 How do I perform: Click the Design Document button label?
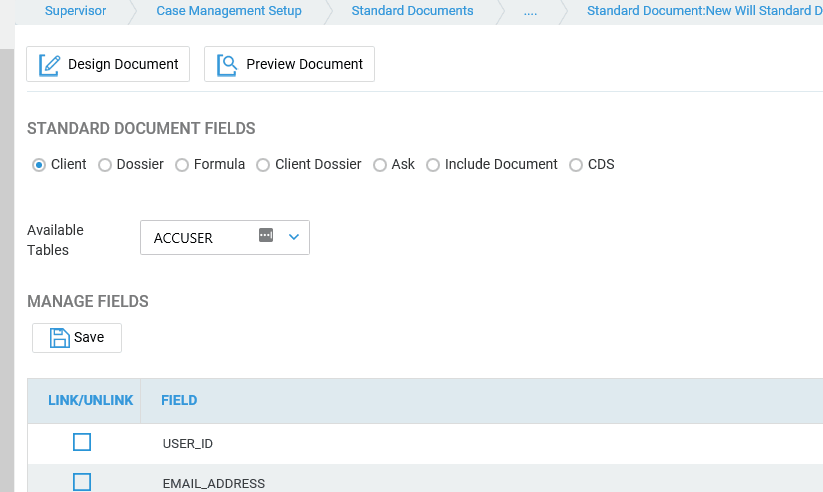click(123, 64)
